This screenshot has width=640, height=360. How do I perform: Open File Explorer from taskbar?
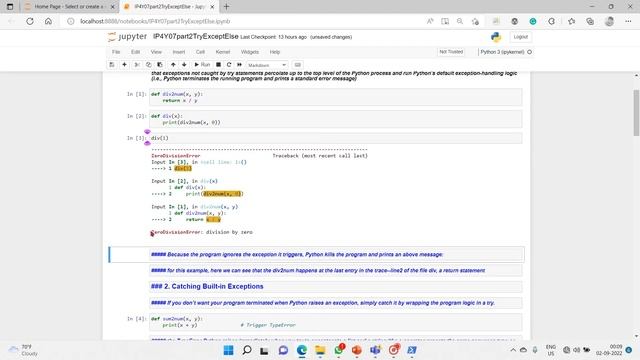pos(320,350)
